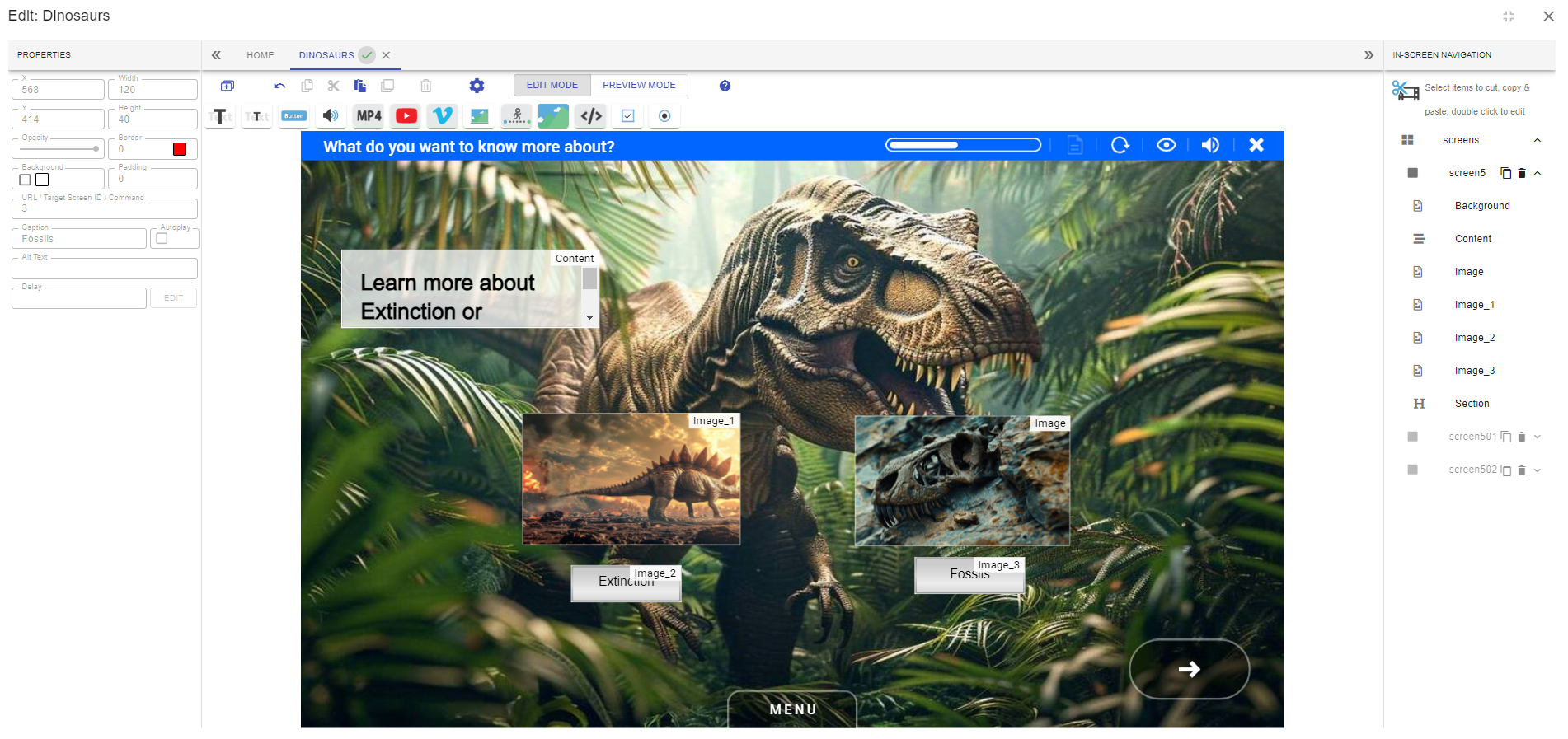Screen dimensions: 1568x739
Task: Insert the first large text element
Action: tap(220, 116)
